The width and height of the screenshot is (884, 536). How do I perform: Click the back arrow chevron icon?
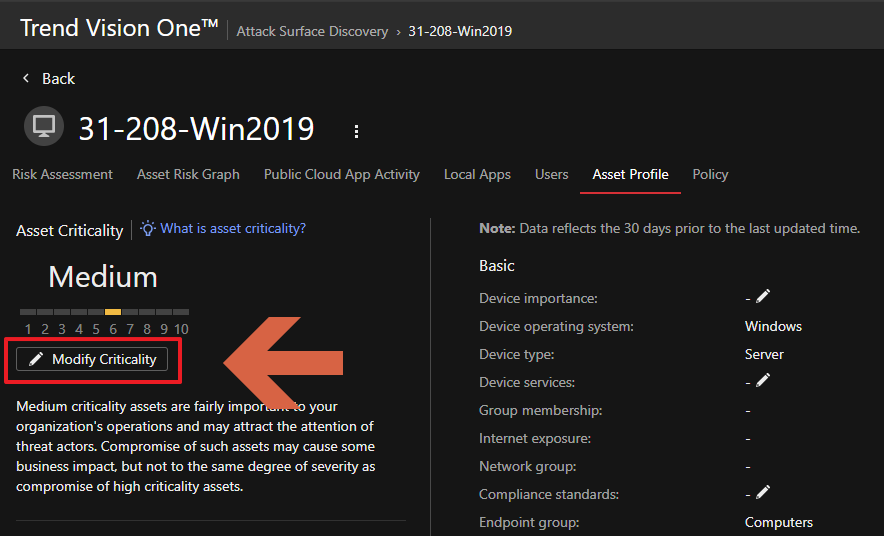(x=26, y=78)
